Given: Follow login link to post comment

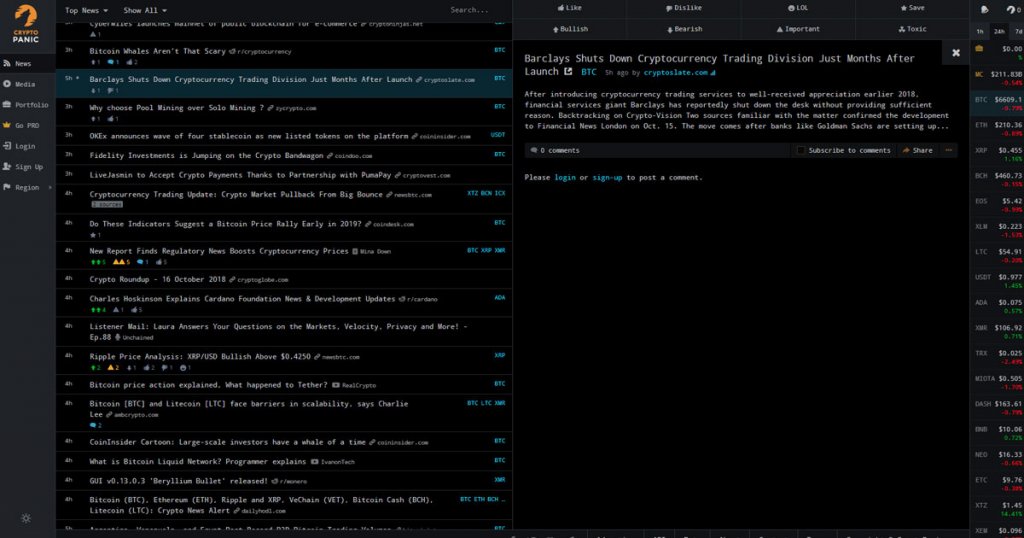Looking at the screenshot, I should (x=565, y=178).
